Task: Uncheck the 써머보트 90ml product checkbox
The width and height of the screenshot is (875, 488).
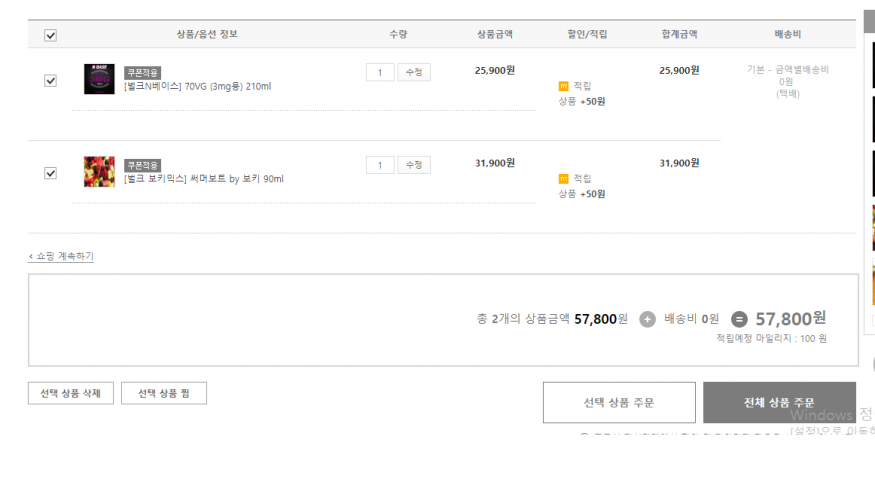Action: [50, 173]
